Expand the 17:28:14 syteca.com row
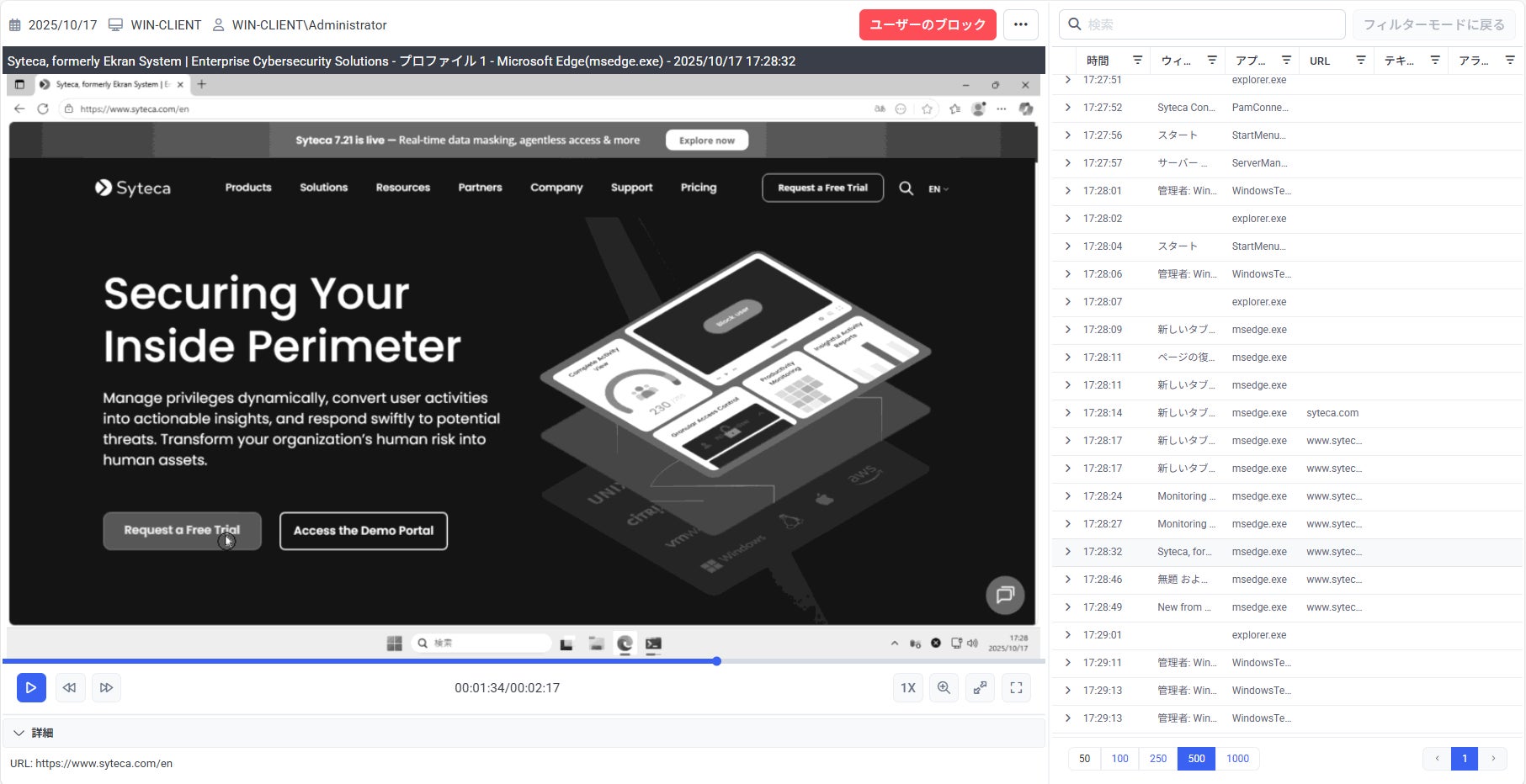This screenshot has height=784, width=1526. coord(1068,412)
